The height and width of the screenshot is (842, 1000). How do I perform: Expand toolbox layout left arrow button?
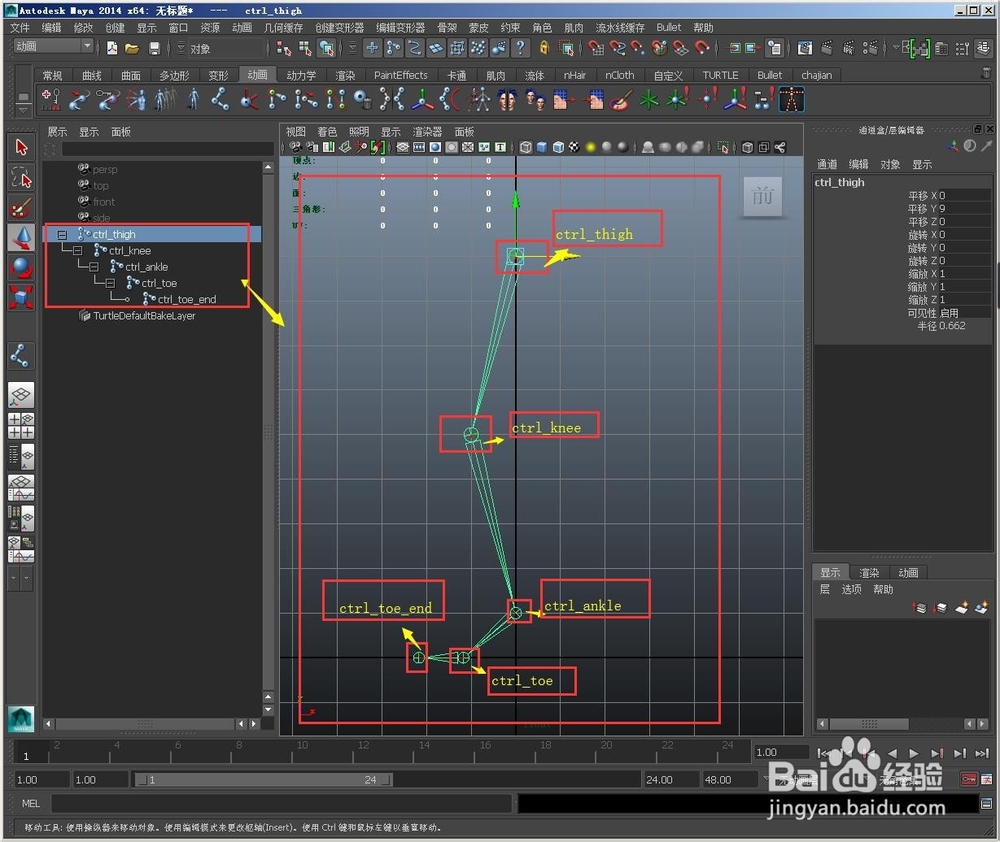13,578
